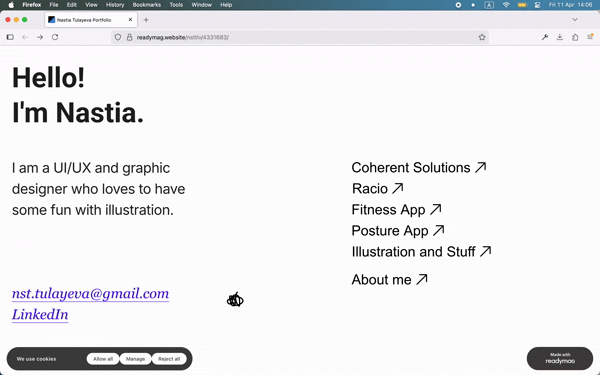Open Coherent Solutions project link
The height and width of the screenshot is (375, 600).
(419, 168)
